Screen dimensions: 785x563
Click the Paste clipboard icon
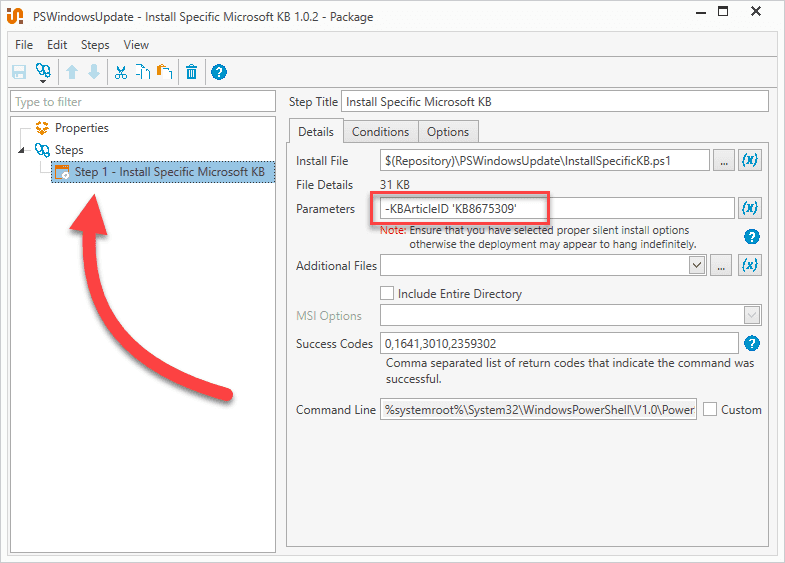165,72
